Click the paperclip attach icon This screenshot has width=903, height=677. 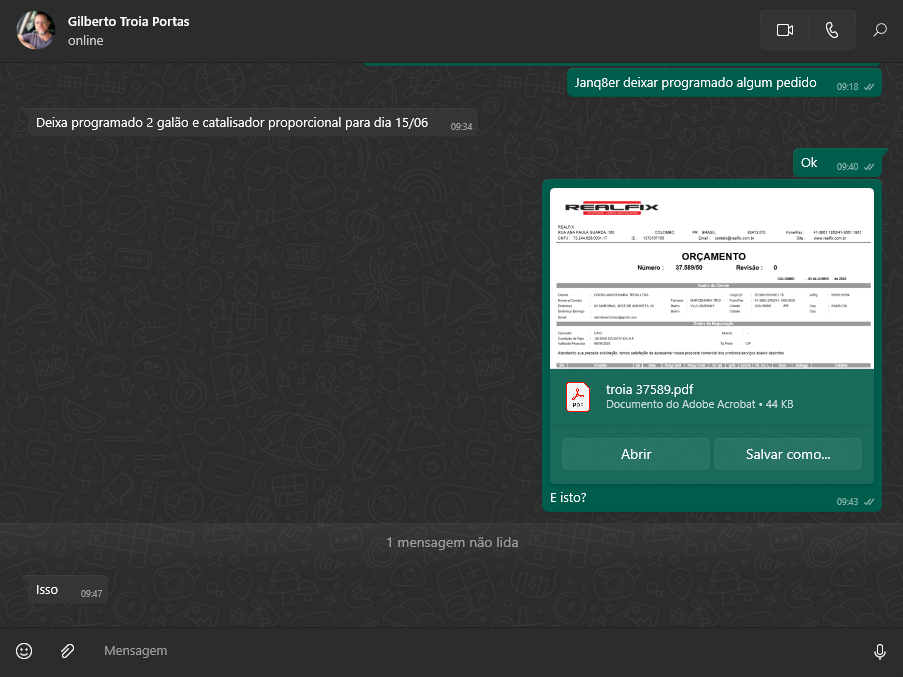point(67,651)
